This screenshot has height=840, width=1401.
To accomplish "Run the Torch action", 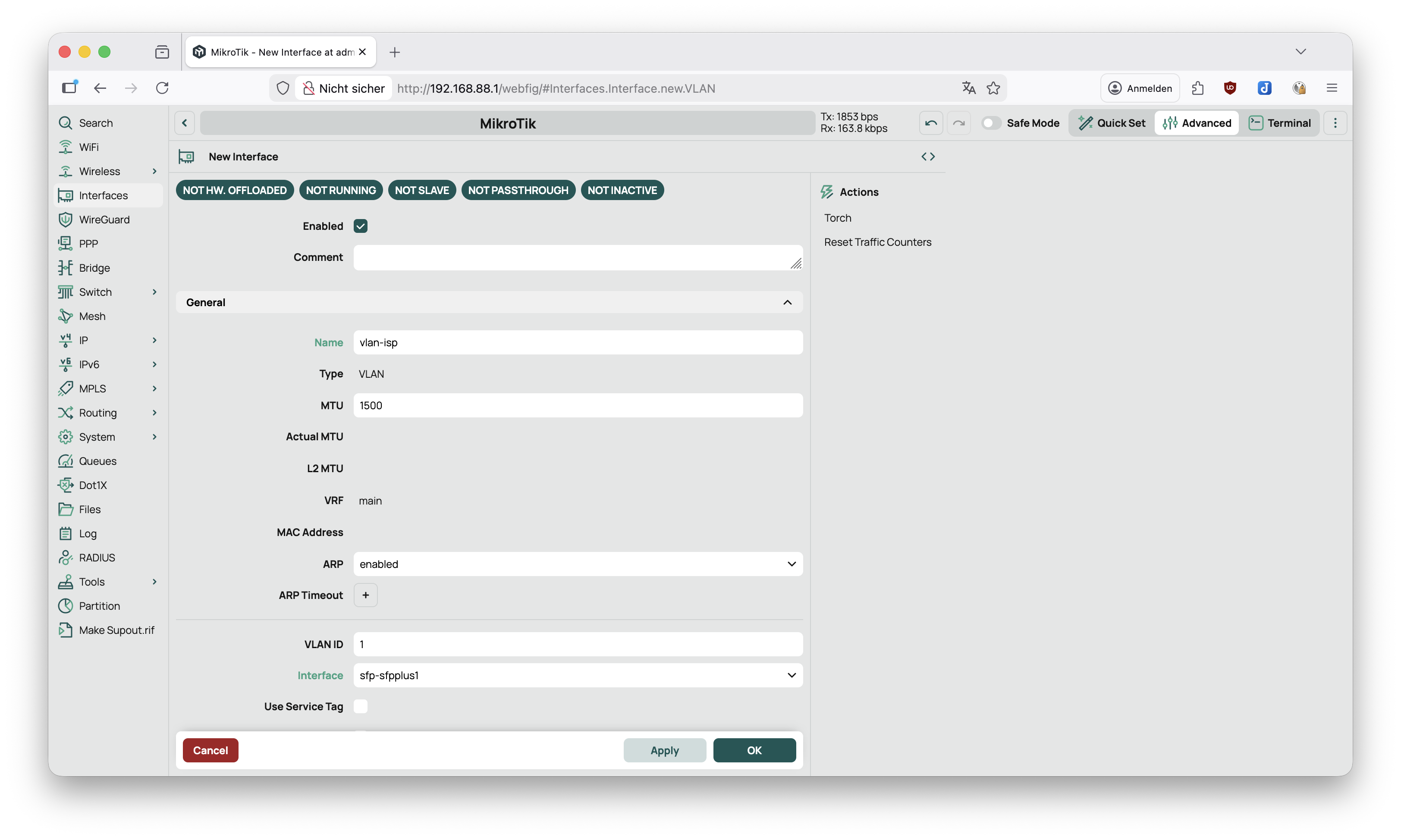I will click(x=838, y=218).
